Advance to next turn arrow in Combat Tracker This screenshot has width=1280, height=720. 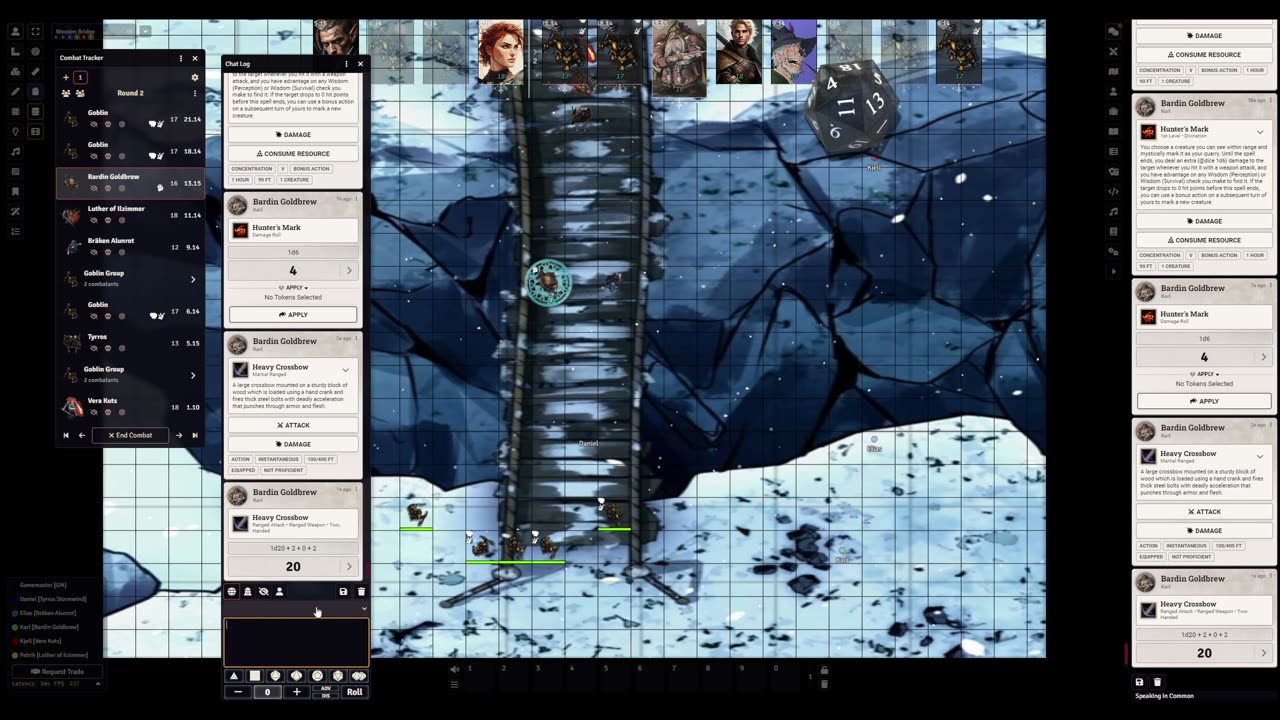pos(179,435)
